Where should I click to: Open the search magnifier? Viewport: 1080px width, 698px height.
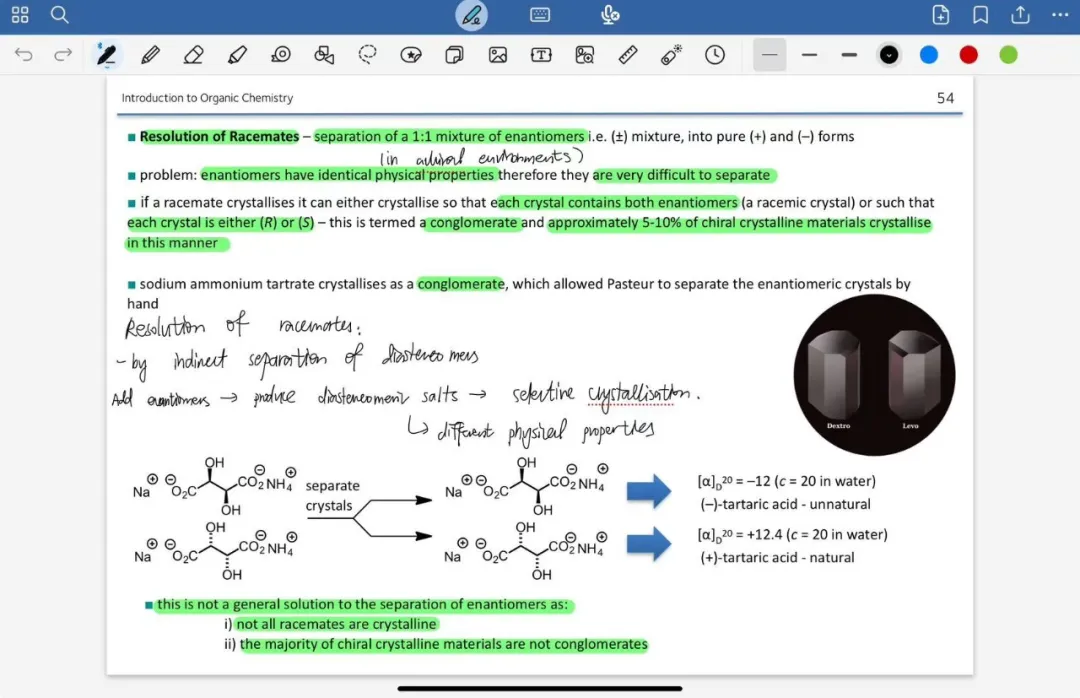59,14
